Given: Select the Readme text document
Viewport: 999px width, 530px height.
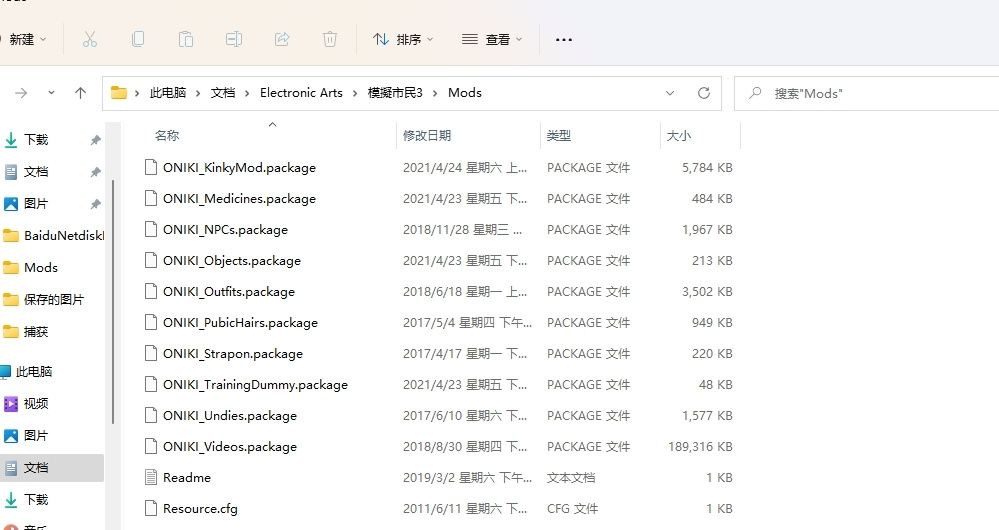Looking at the screenshot, I should point(187,478).
